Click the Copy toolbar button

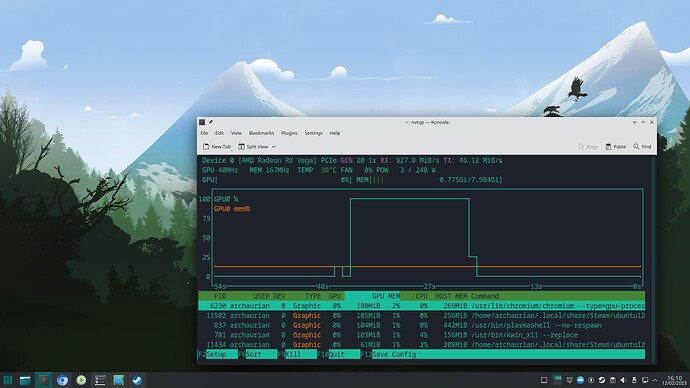pos(588,146)
